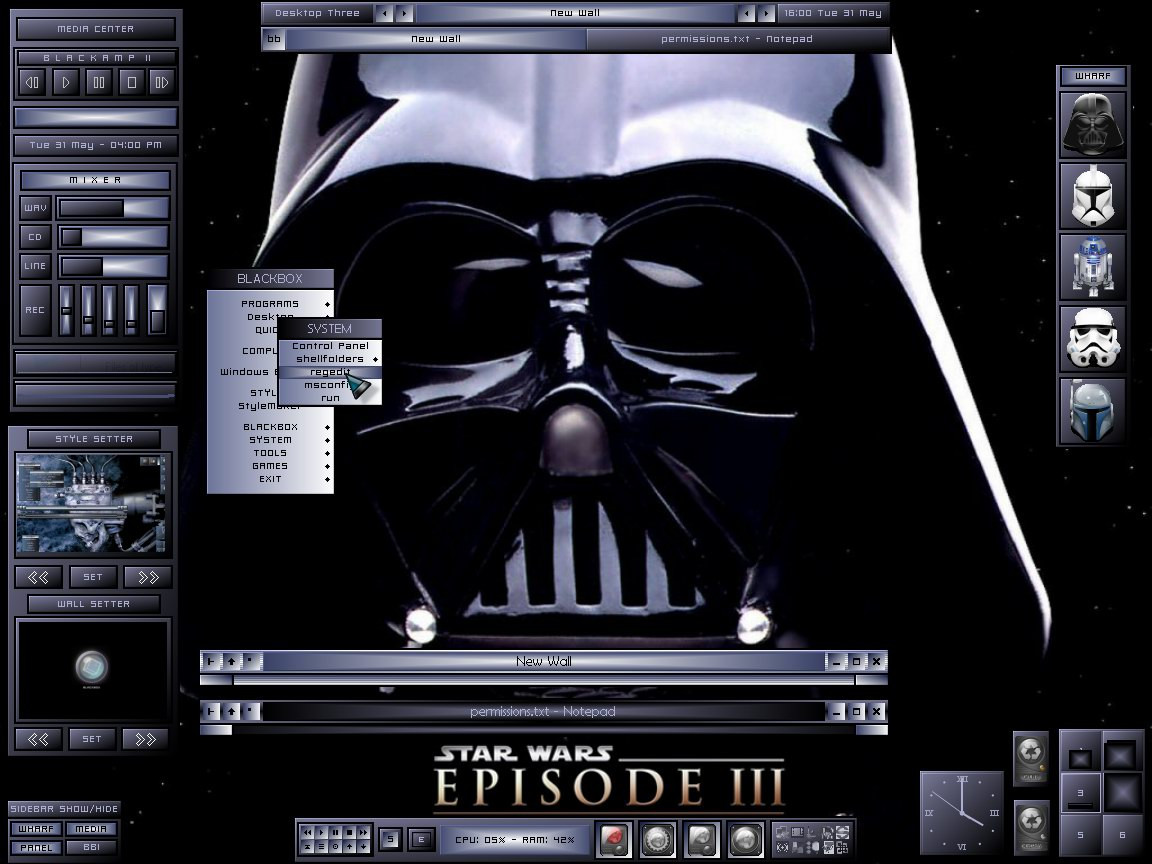Start playback with BlackAmp play button
The width and height of the screenshot is (1152, 864).
(65, 82)
